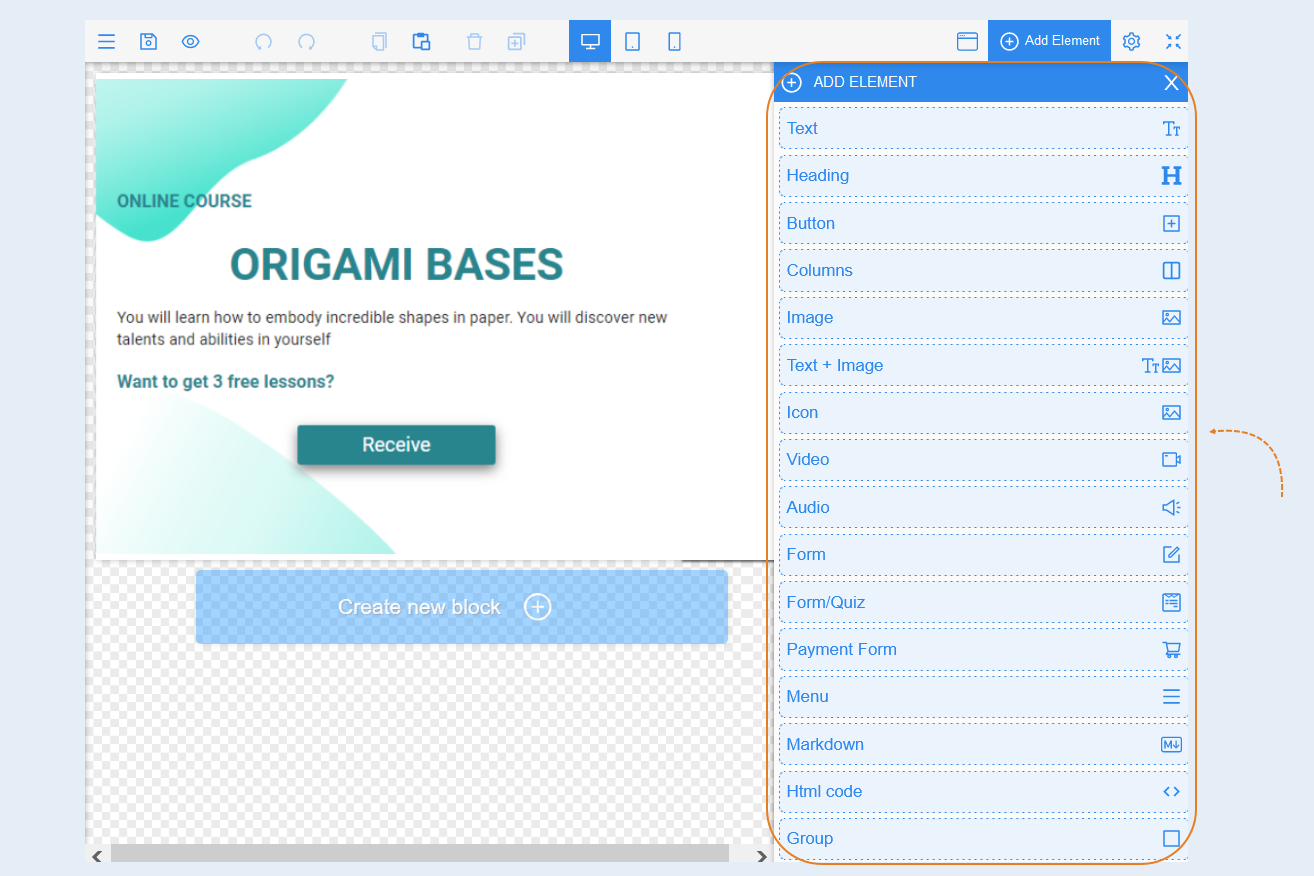Viewport: 1314px width, 876px height.
Task: Open the page window settings icon
Action: [967, 41]
